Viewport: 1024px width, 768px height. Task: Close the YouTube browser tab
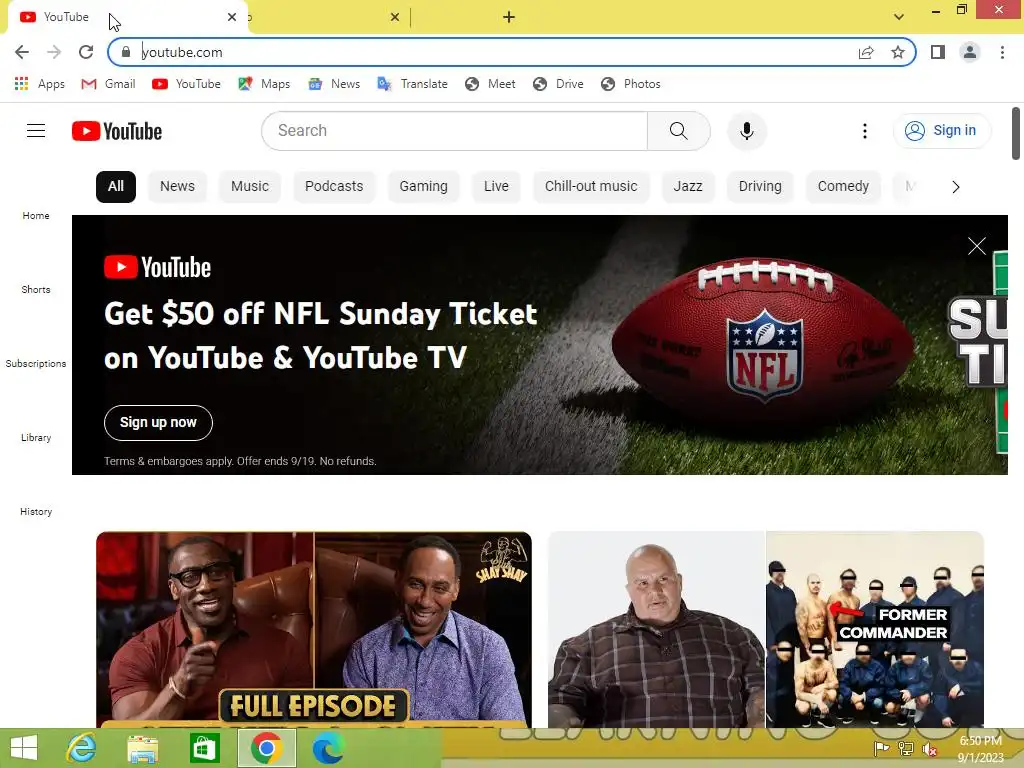[x=232, y=17]
